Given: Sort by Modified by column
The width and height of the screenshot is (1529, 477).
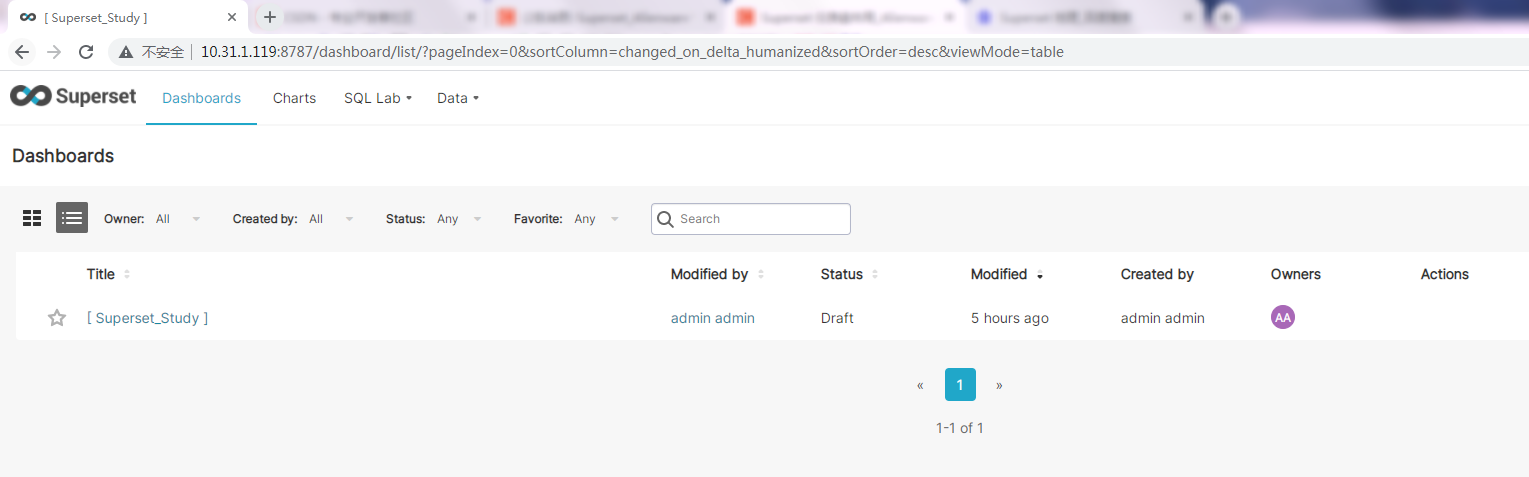Looking at the screenshot, I should pyautogui.click(x=761, y=274).
